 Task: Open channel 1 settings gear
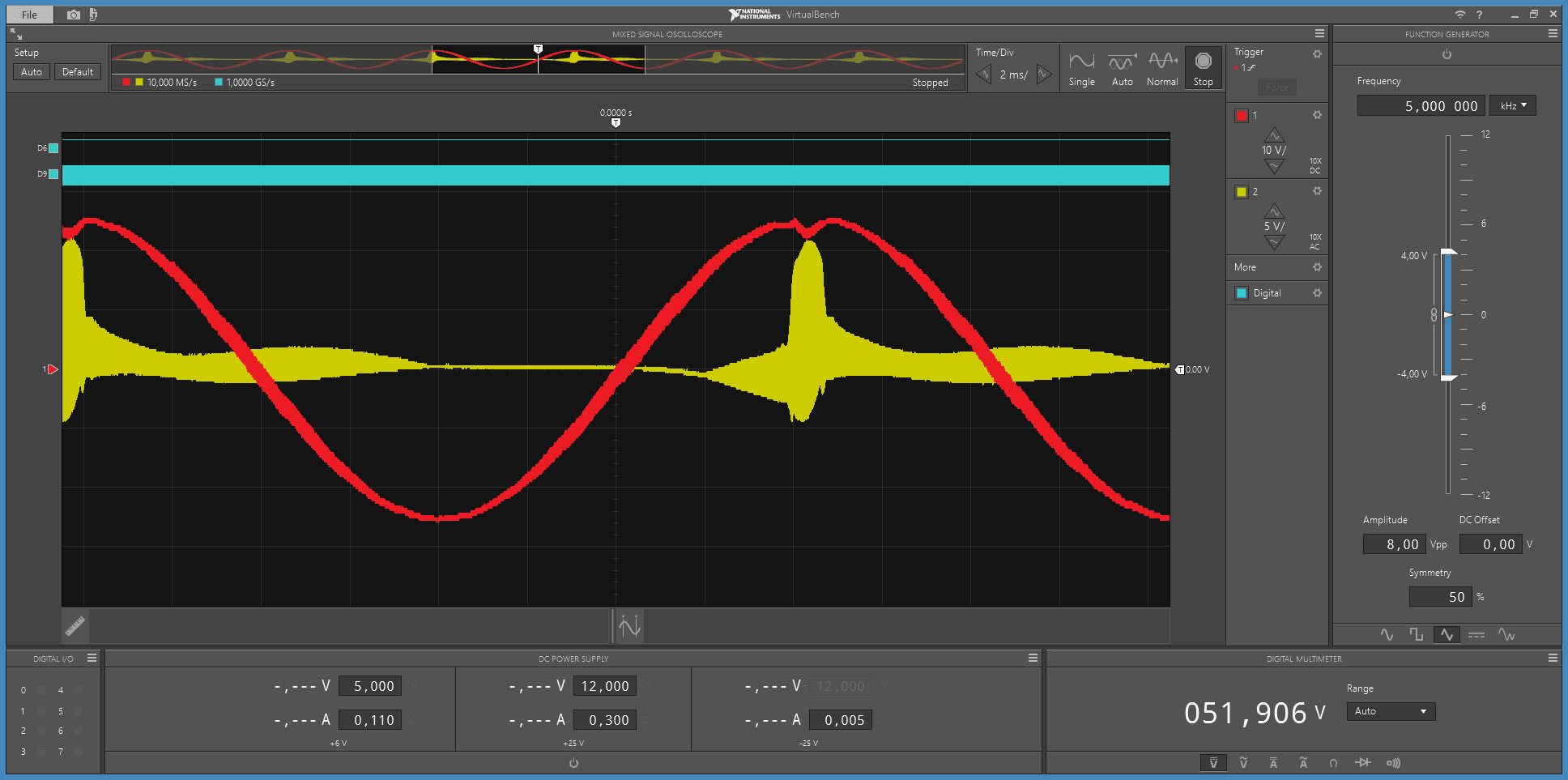tap(1317, 115)
